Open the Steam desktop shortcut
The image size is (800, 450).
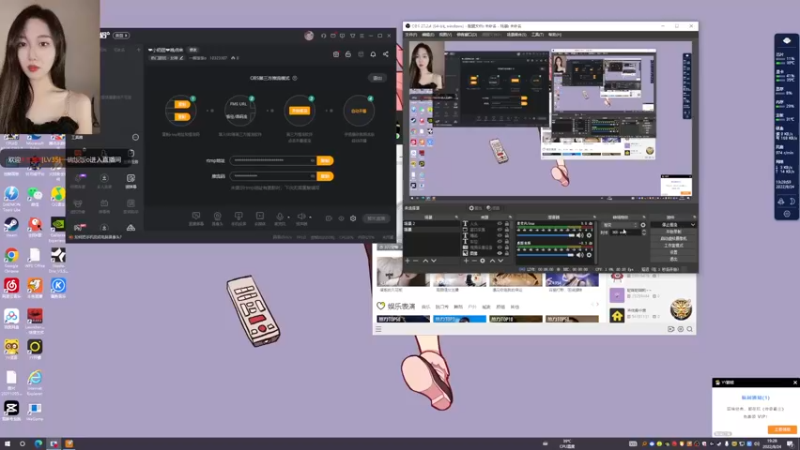pyautogui.click(x=11, y=225)
